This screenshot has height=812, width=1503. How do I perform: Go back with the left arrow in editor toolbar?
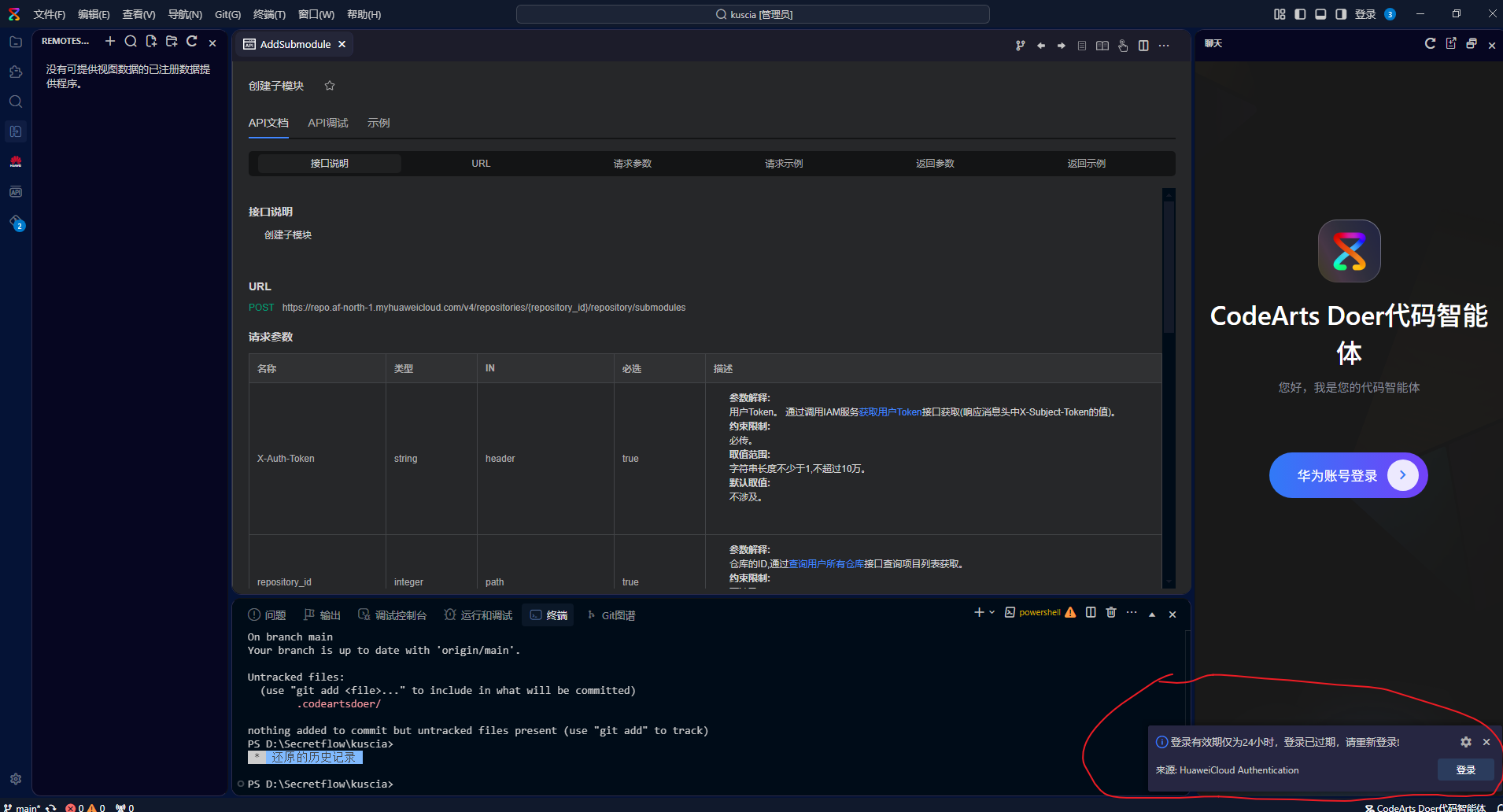tap(1041, 46)
